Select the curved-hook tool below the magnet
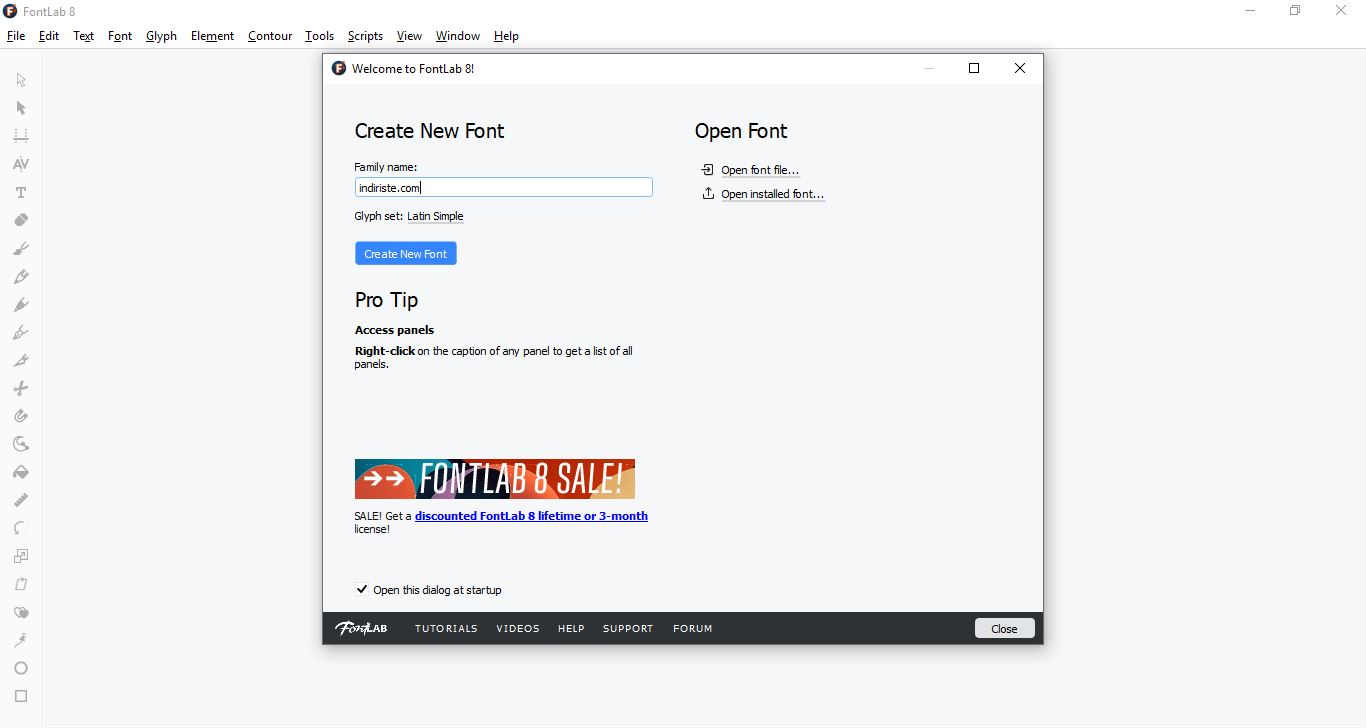Screen dimensions: 1366x728 (x=21, y=444)
